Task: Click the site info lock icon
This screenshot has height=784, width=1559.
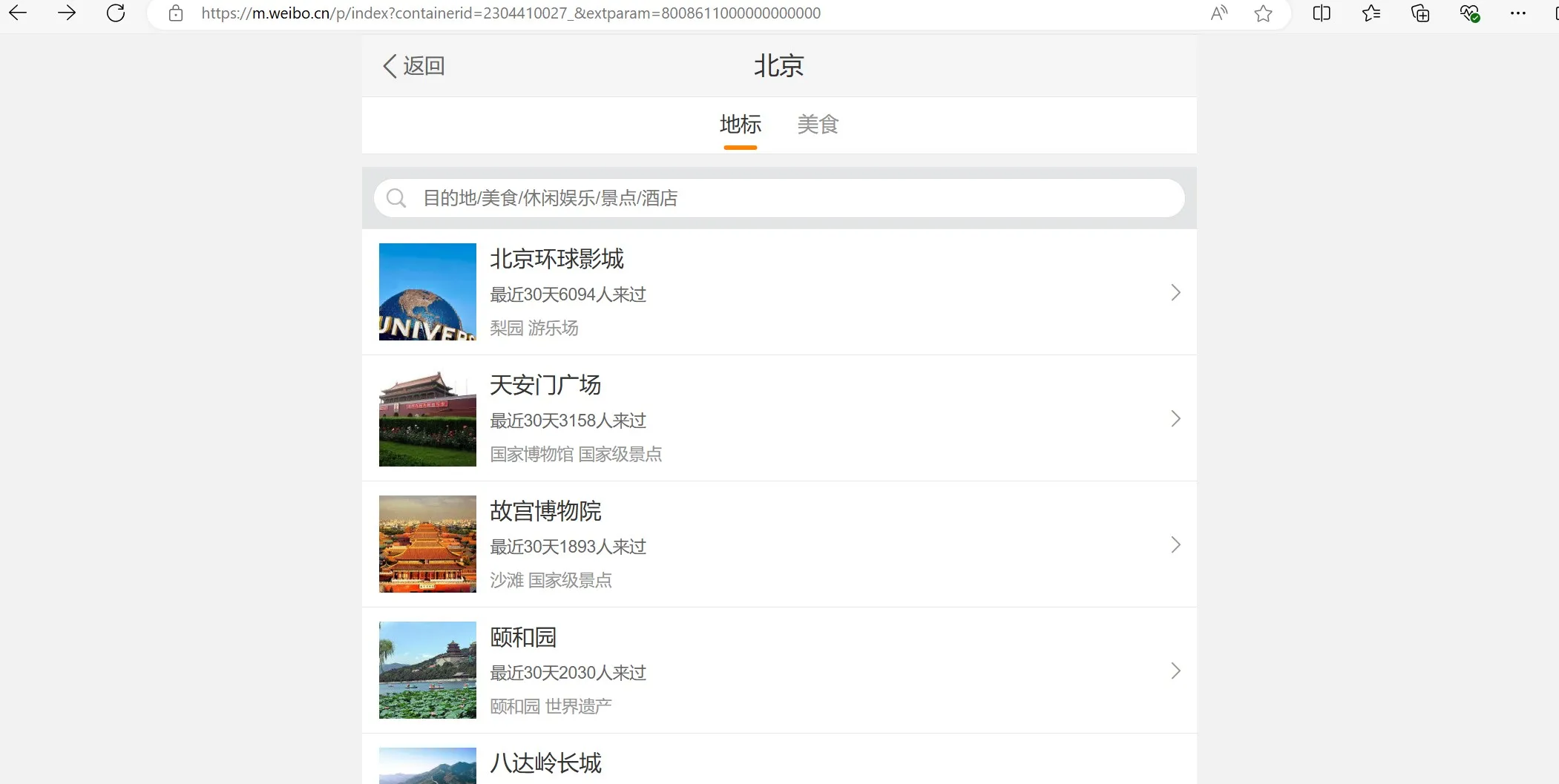Action: coord(176,13)
